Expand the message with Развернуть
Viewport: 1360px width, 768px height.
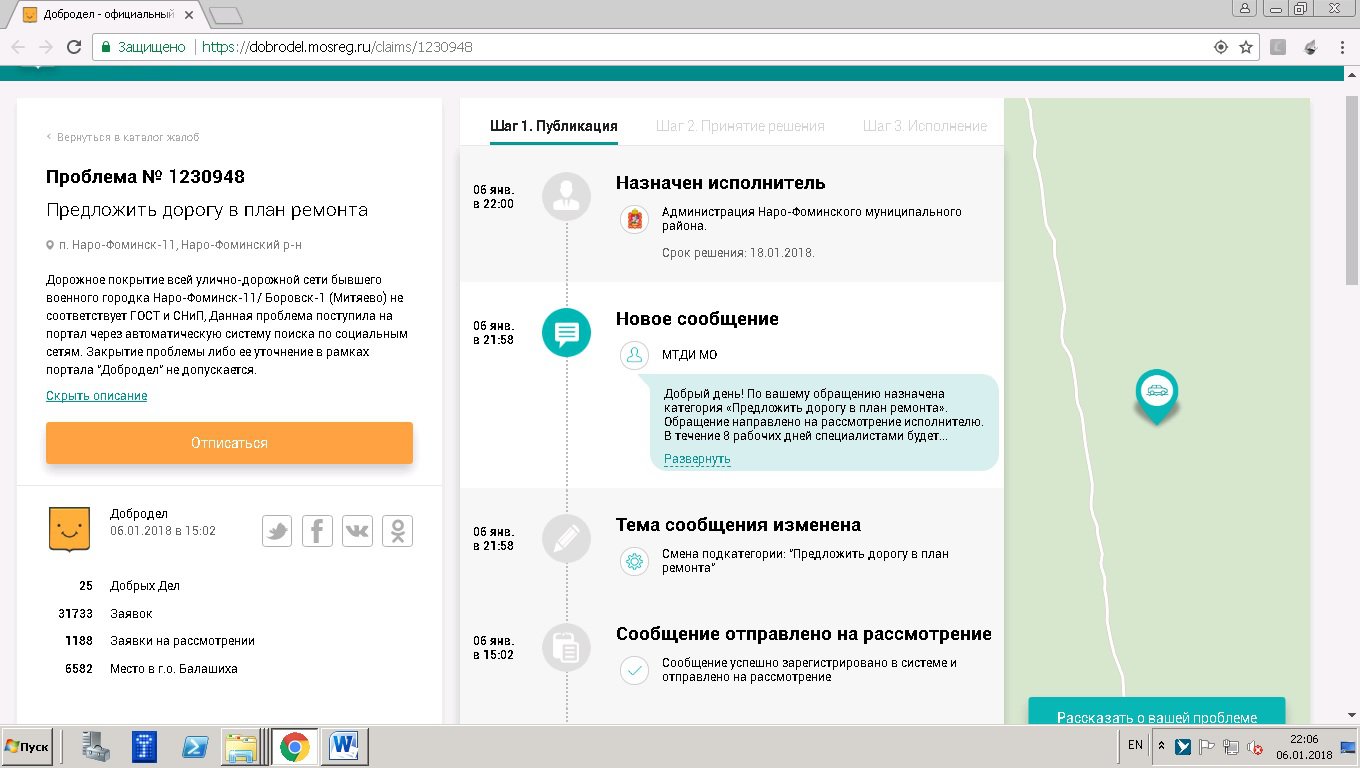point(697,459)
